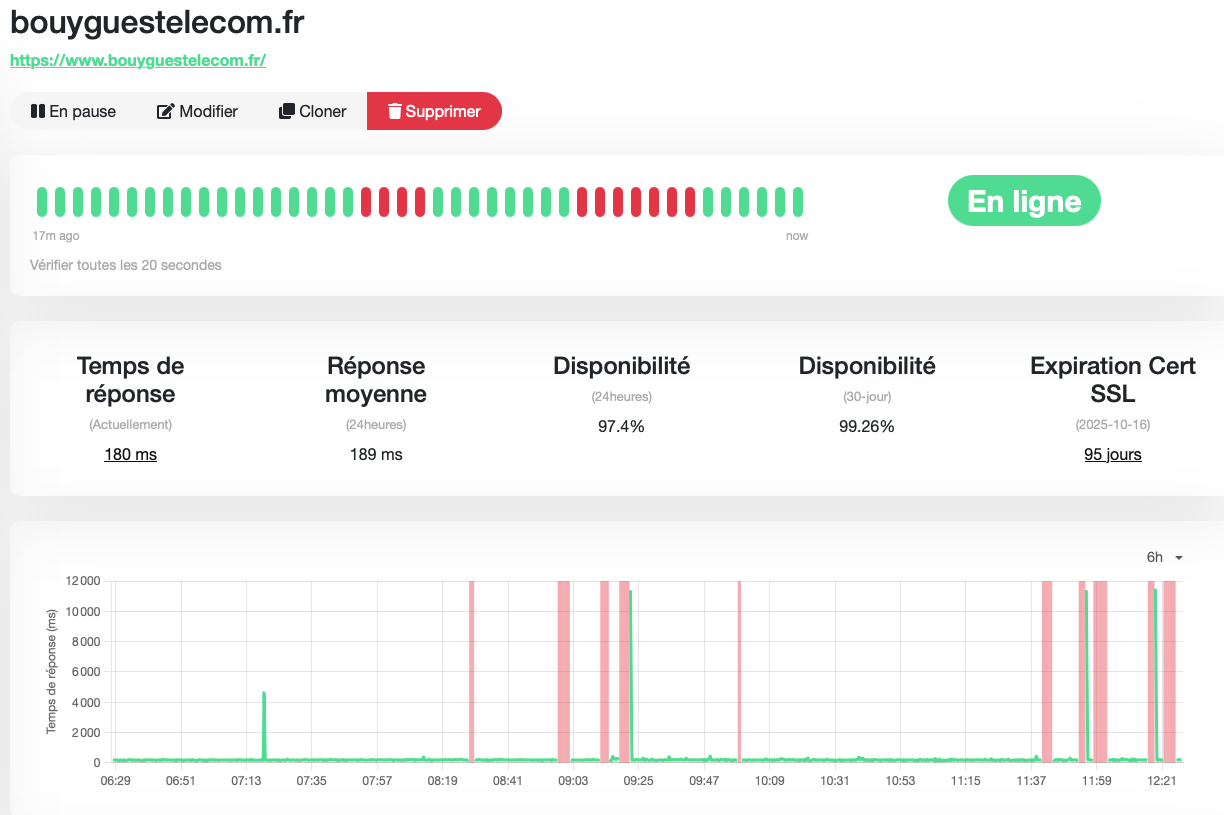The height and width of the screenshot is (815, 1224).
Task: Select the Cloner label to duplicate the monitor
Action: (323, 111)
